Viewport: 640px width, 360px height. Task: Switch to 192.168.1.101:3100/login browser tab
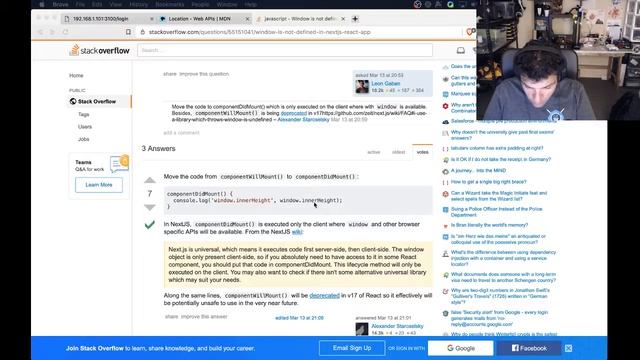(x=100, y=19)
